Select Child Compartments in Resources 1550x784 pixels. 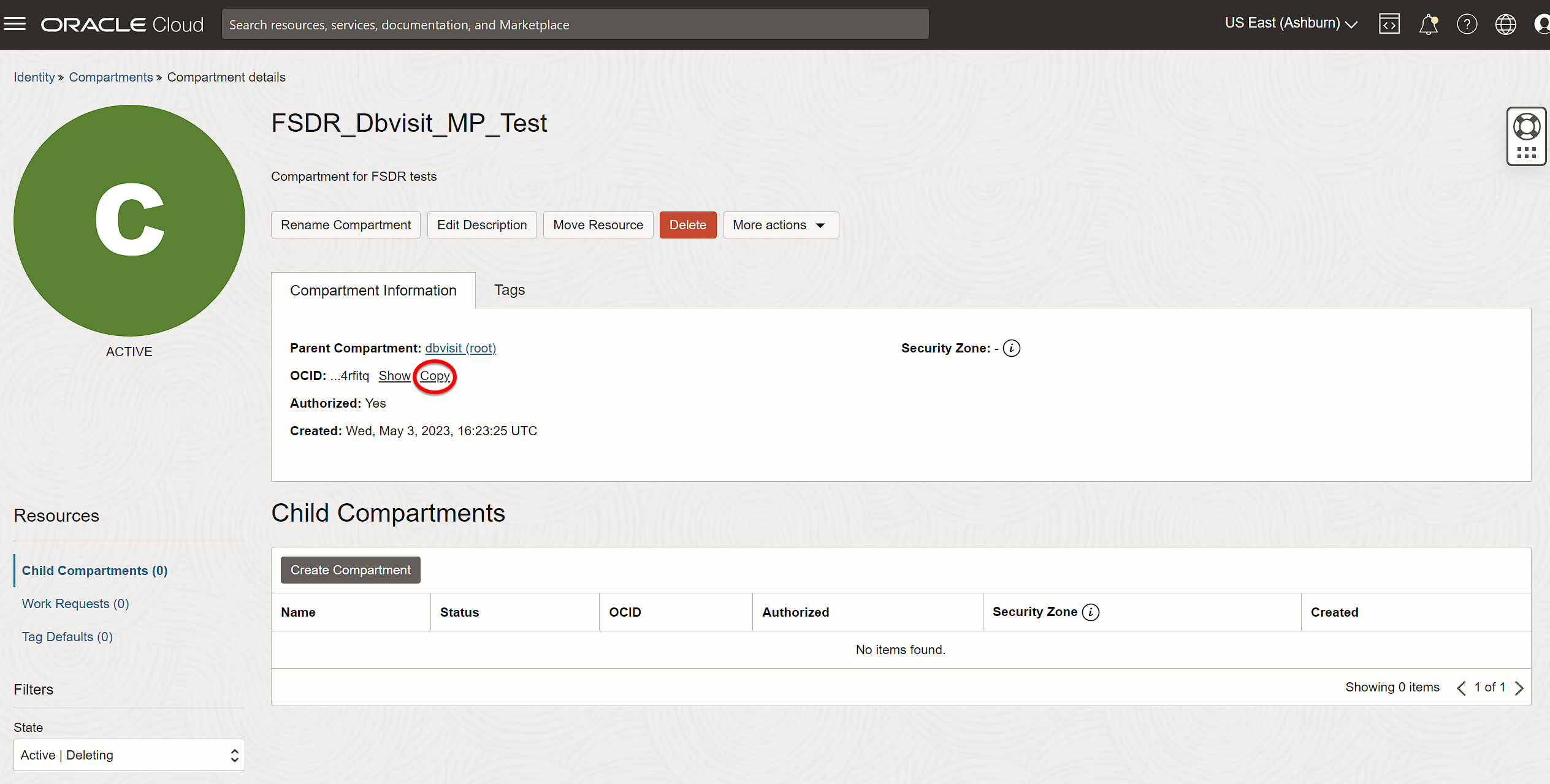point(95,571)
